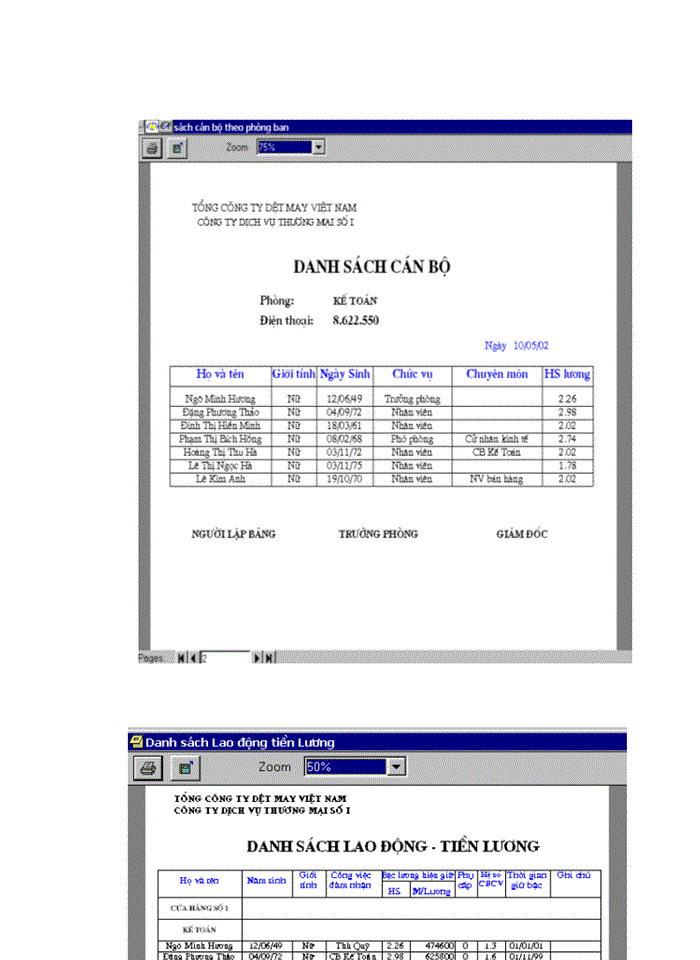Click the 'TRƯỞNG PHÒNG' signature label
Viewport: 700px width, 960px height.
pyautogui.click(x=378, y=534)
